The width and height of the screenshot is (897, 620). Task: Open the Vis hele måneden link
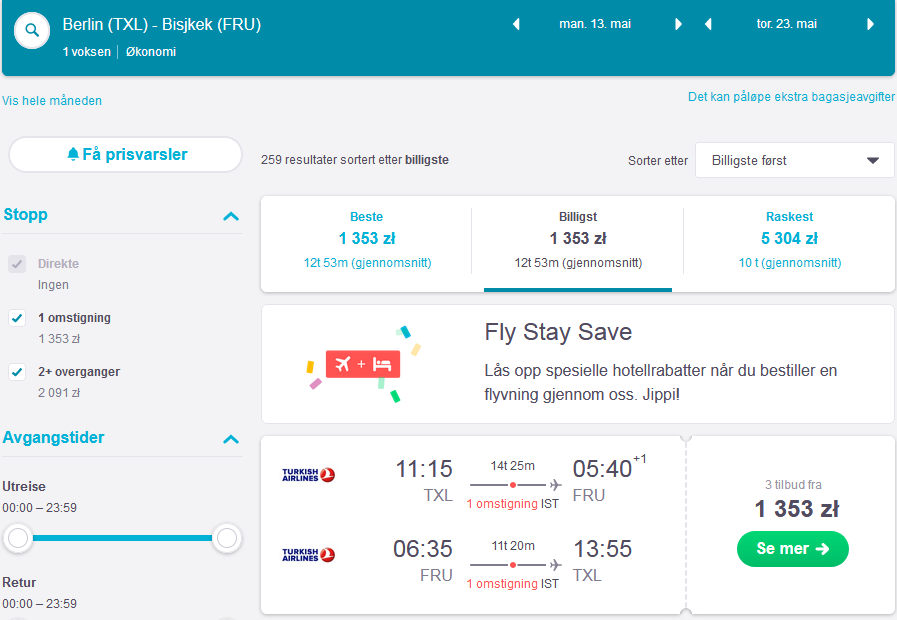[x=52, y=101]
